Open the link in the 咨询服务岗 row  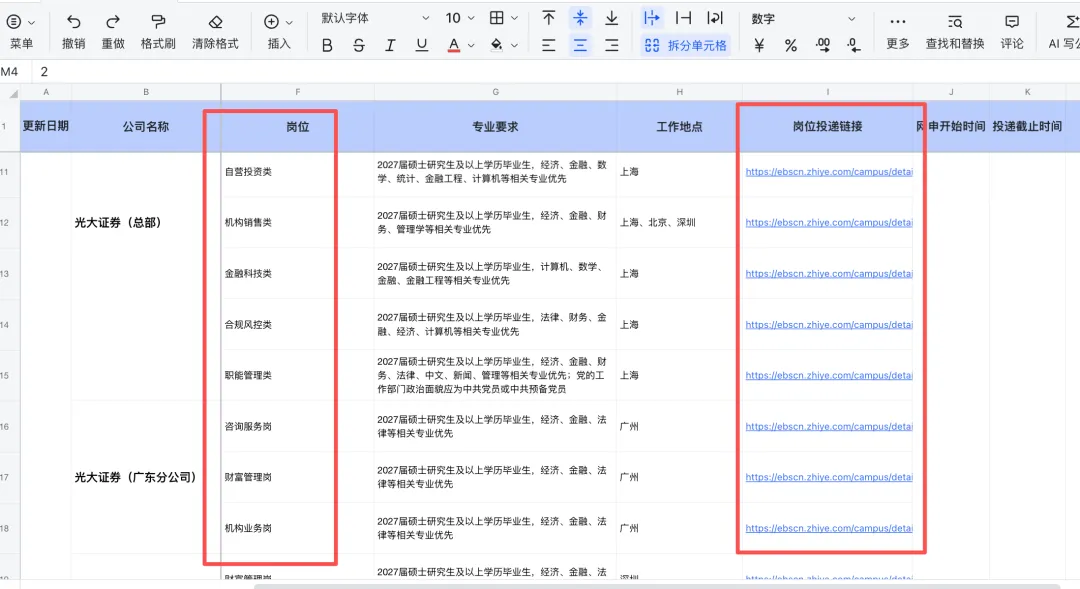[829, 426]
